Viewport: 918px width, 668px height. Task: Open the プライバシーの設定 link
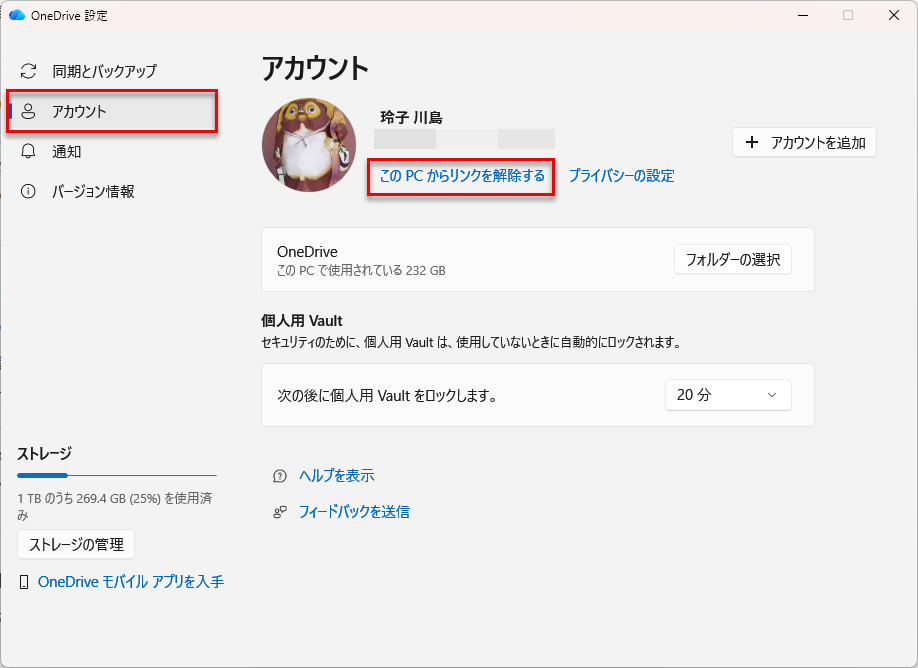(621, 176)
